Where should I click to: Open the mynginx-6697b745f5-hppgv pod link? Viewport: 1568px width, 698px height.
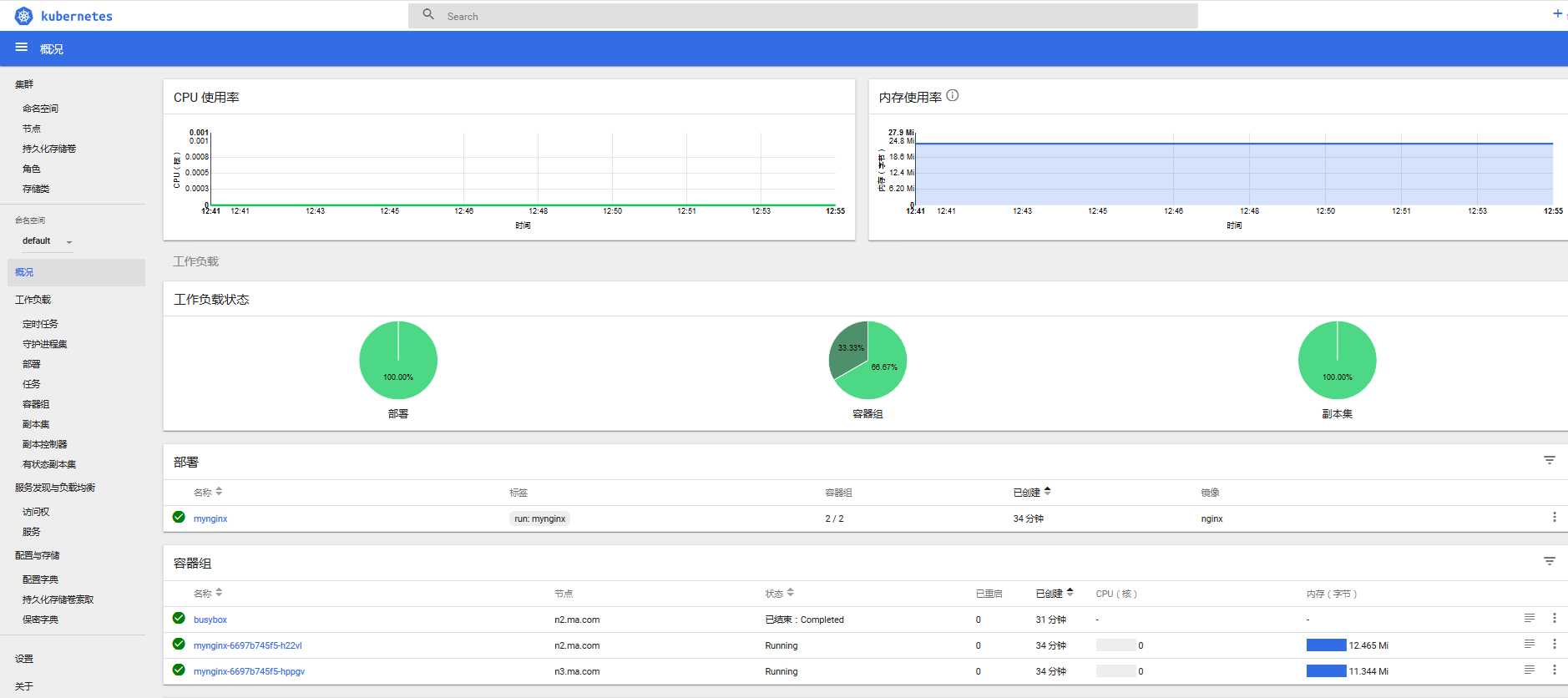(249, 671)
